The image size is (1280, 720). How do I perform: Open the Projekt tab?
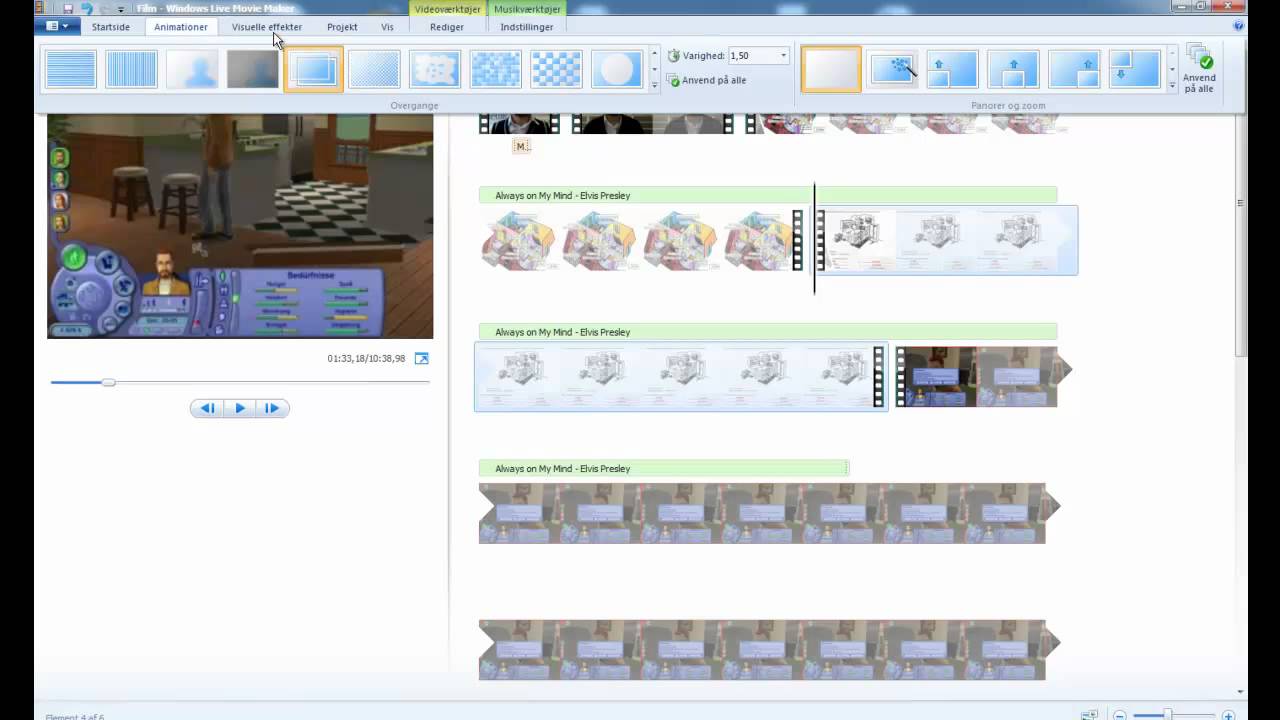[342, 27]
